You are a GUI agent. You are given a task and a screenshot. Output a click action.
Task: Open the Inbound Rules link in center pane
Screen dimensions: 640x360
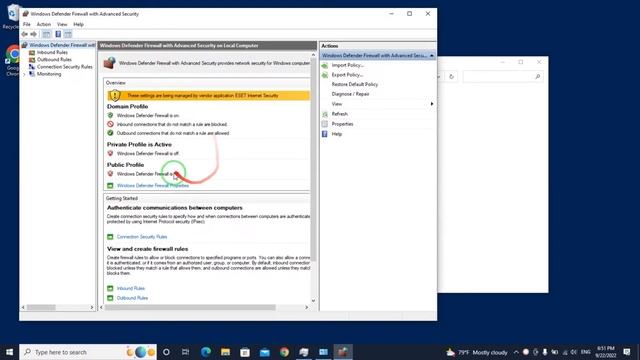[131, 288]
